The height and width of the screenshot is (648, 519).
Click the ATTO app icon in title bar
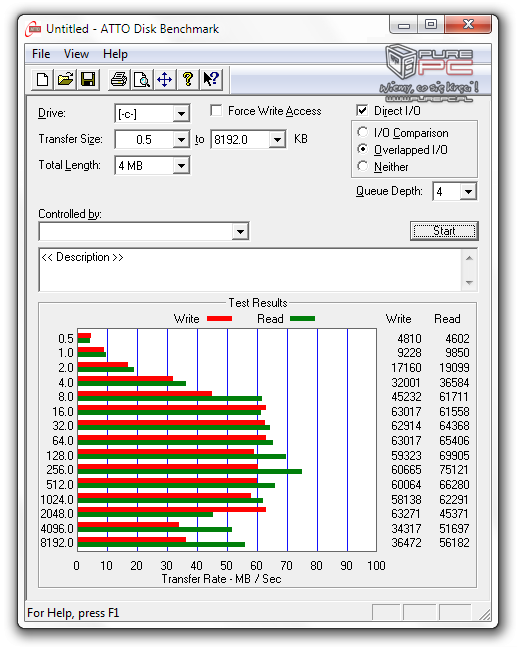pos(33,29)
